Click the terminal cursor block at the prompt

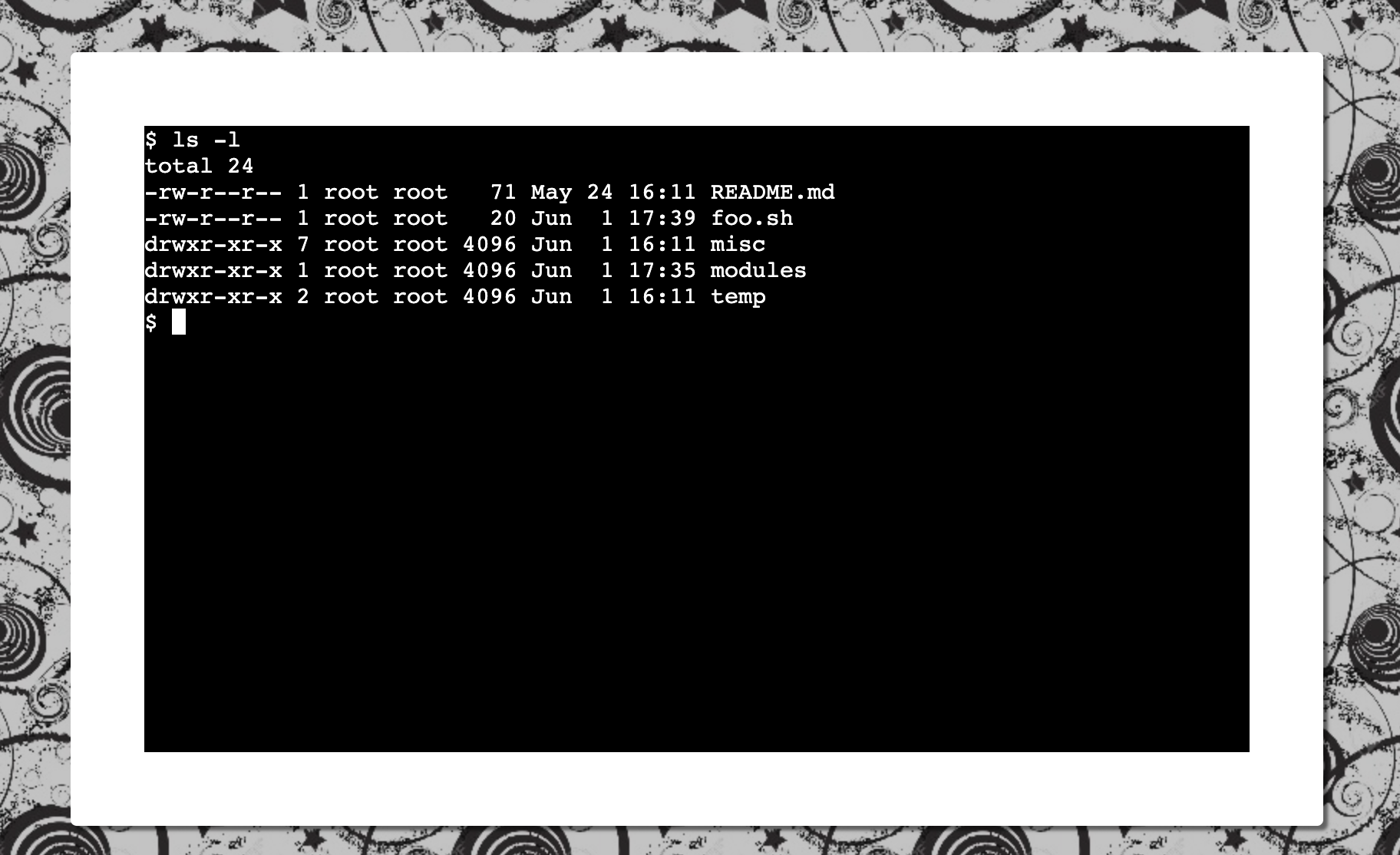click(179, 322)
